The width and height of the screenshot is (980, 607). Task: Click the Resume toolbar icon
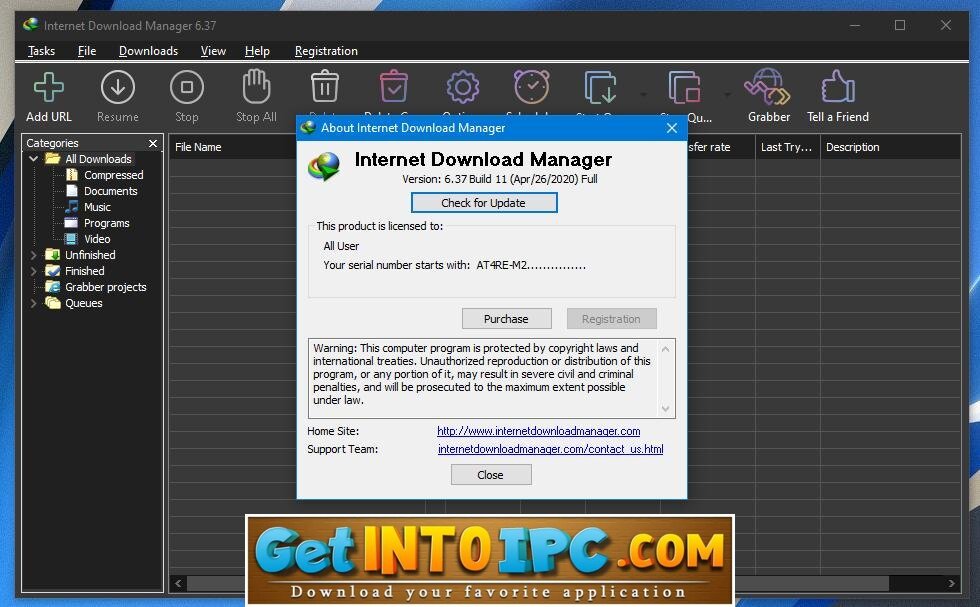pyautogui.click(x=118, y=87)
